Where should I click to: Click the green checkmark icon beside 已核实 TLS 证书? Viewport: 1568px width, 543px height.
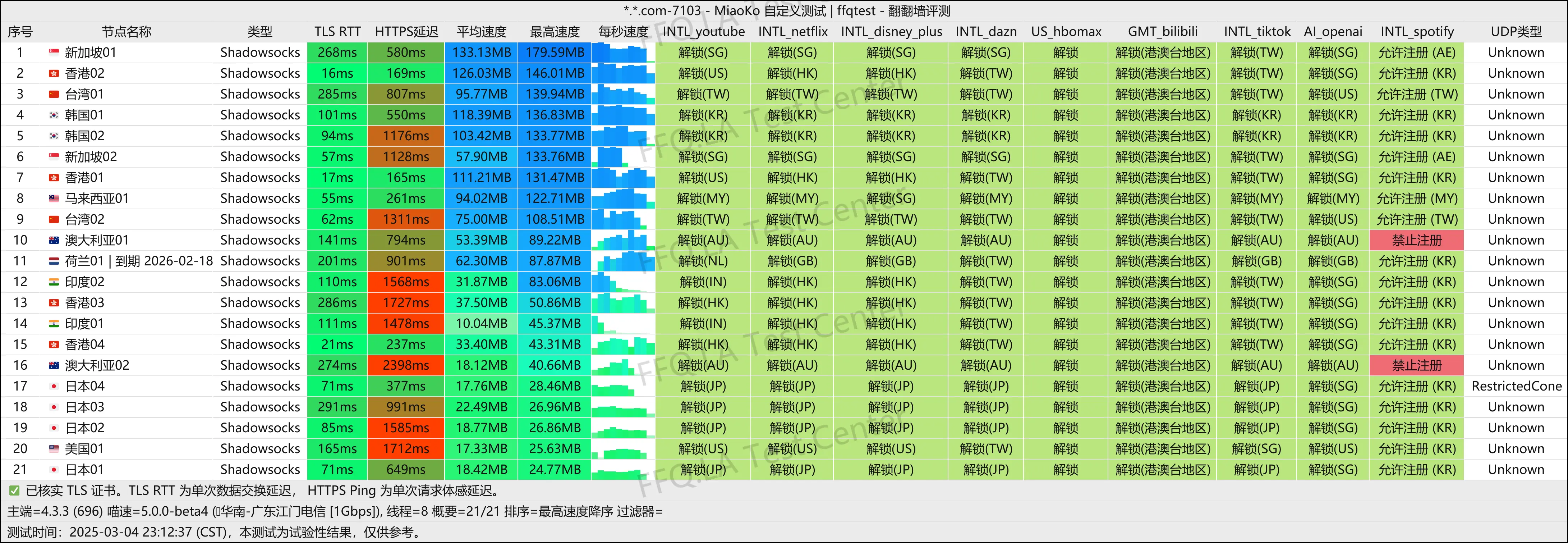point(14,490)
